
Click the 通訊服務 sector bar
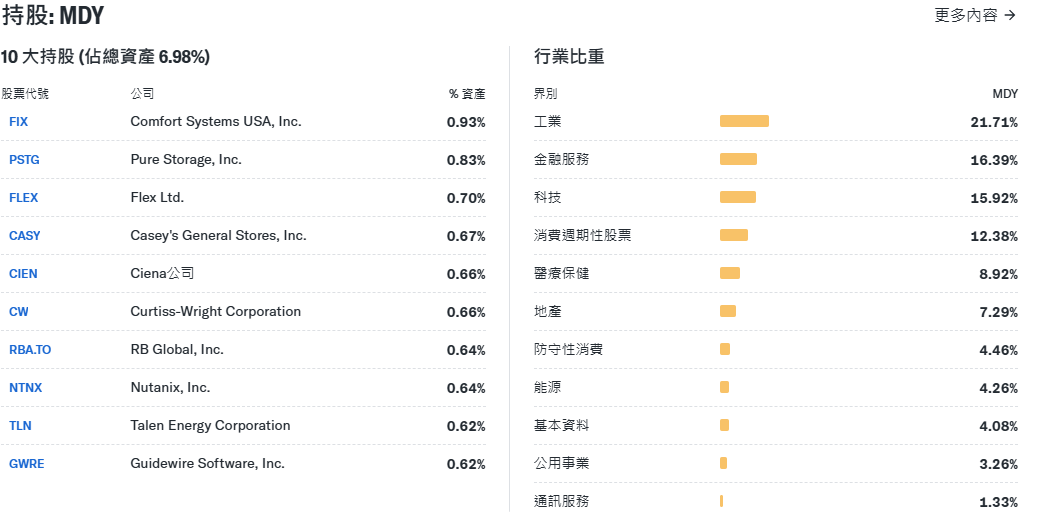721,501
